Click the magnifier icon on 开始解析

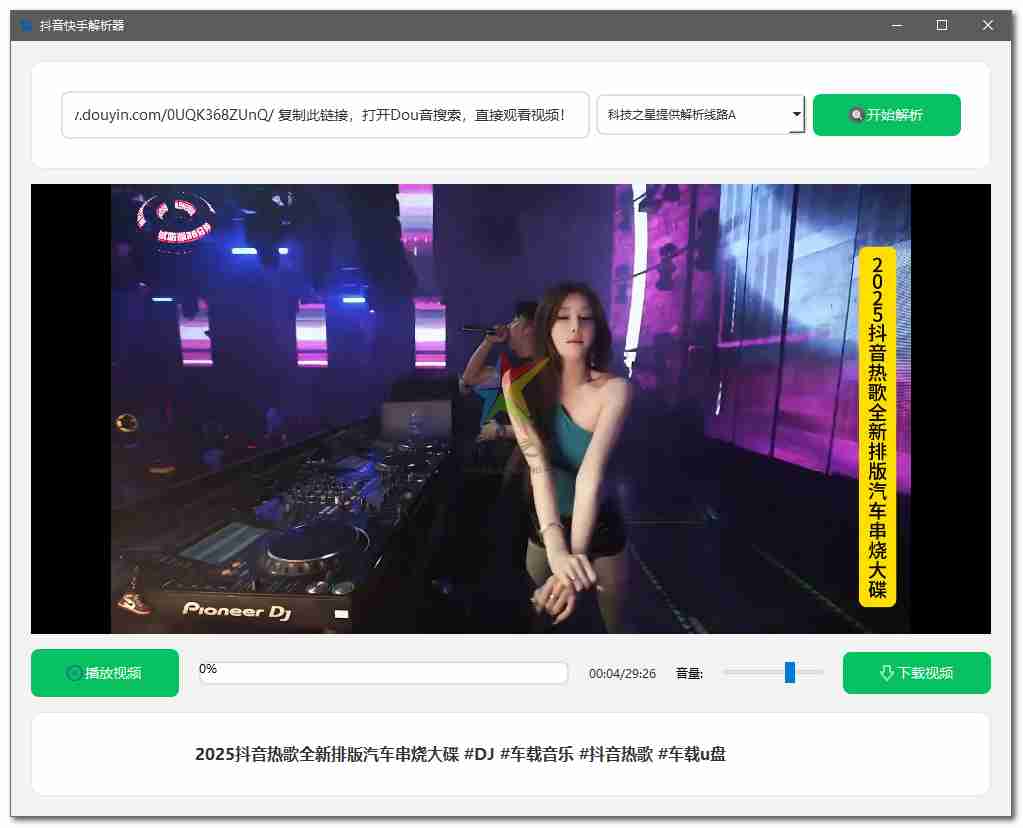click(856, 115)
